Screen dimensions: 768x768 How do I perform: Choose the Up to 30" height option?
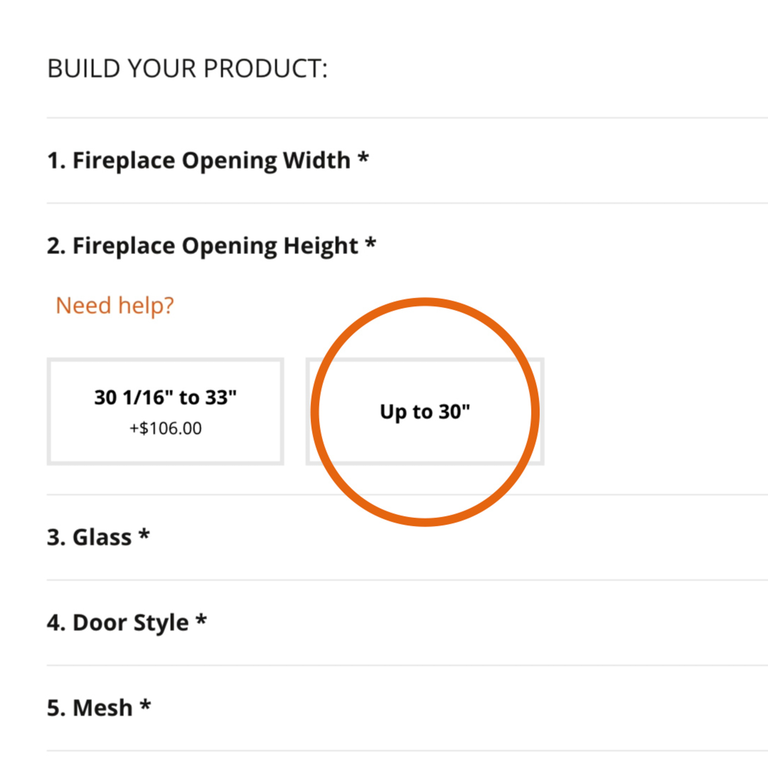[425, 411]
